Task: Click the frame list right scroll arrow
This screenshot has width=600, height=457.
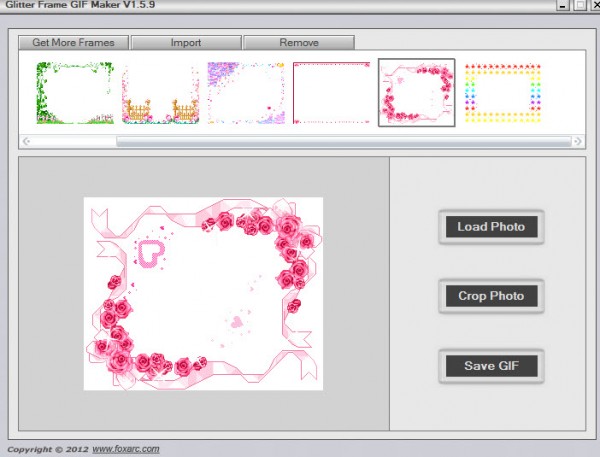Action: 577,141
